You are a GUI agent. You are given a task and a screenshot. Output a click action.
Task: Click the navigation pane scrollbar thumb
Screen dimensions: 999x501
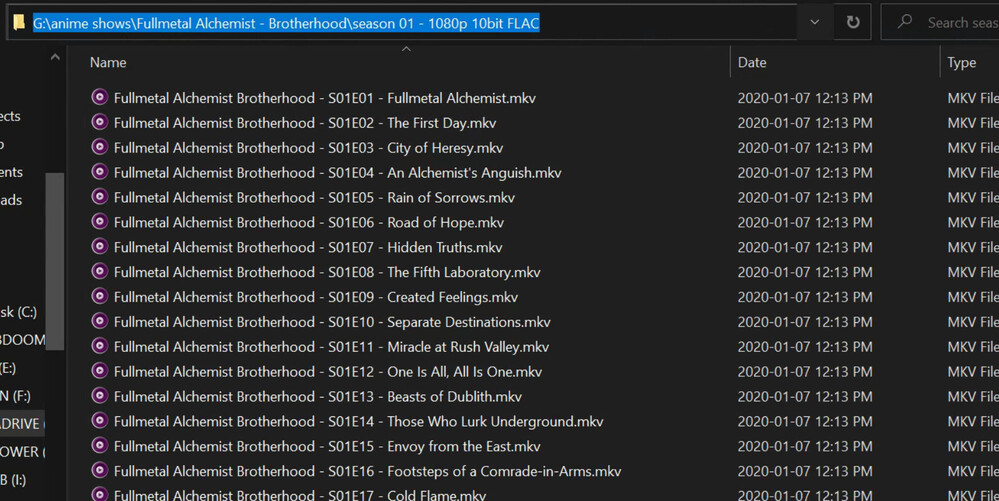pos(55,261)
